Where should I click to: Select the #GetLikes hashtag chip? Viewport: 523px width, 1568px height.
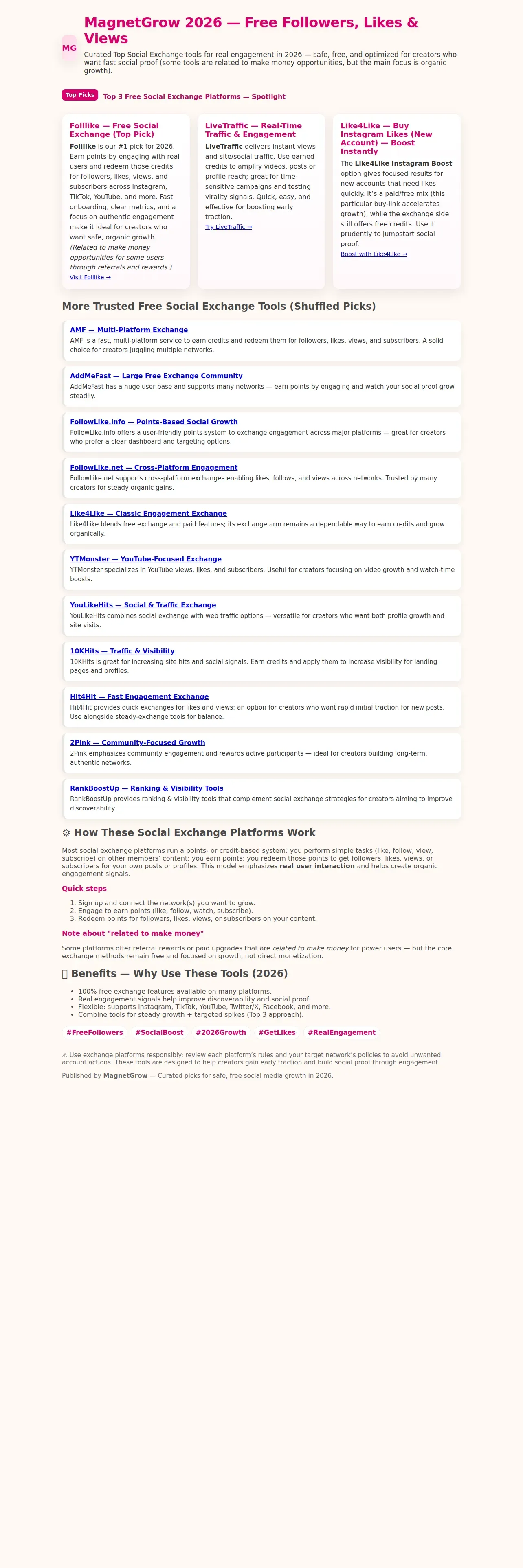pos(277,1032)
